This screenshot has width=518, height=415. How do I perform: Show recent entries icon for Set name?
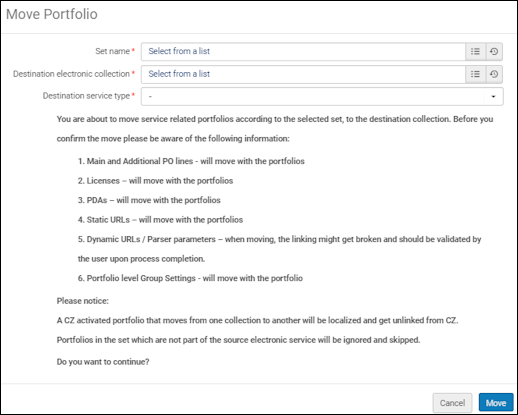point(494,52)
